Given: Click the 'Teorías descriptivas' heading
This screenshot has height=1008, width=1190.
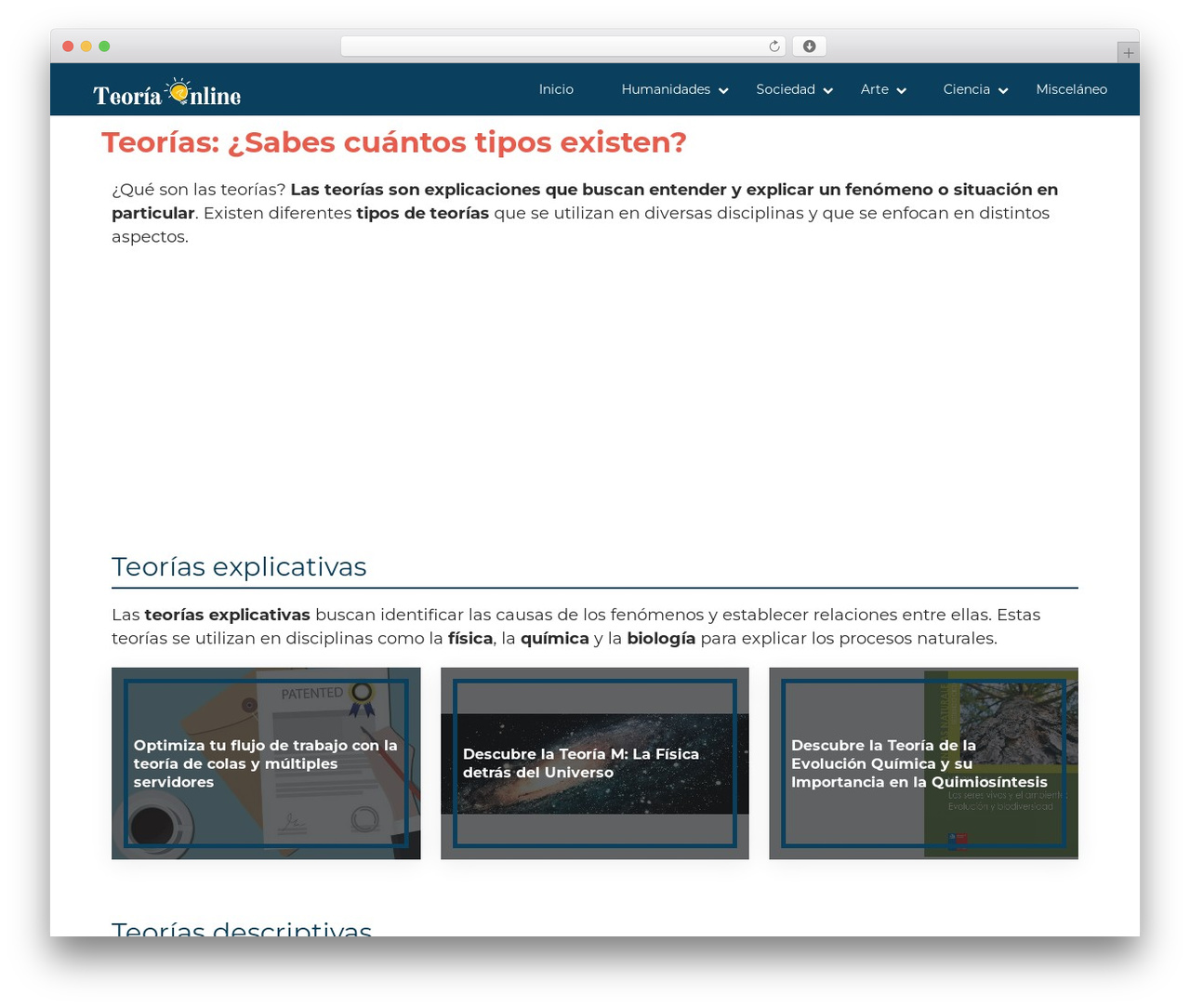Looking at the screenshot, I should tap(242, 928).
